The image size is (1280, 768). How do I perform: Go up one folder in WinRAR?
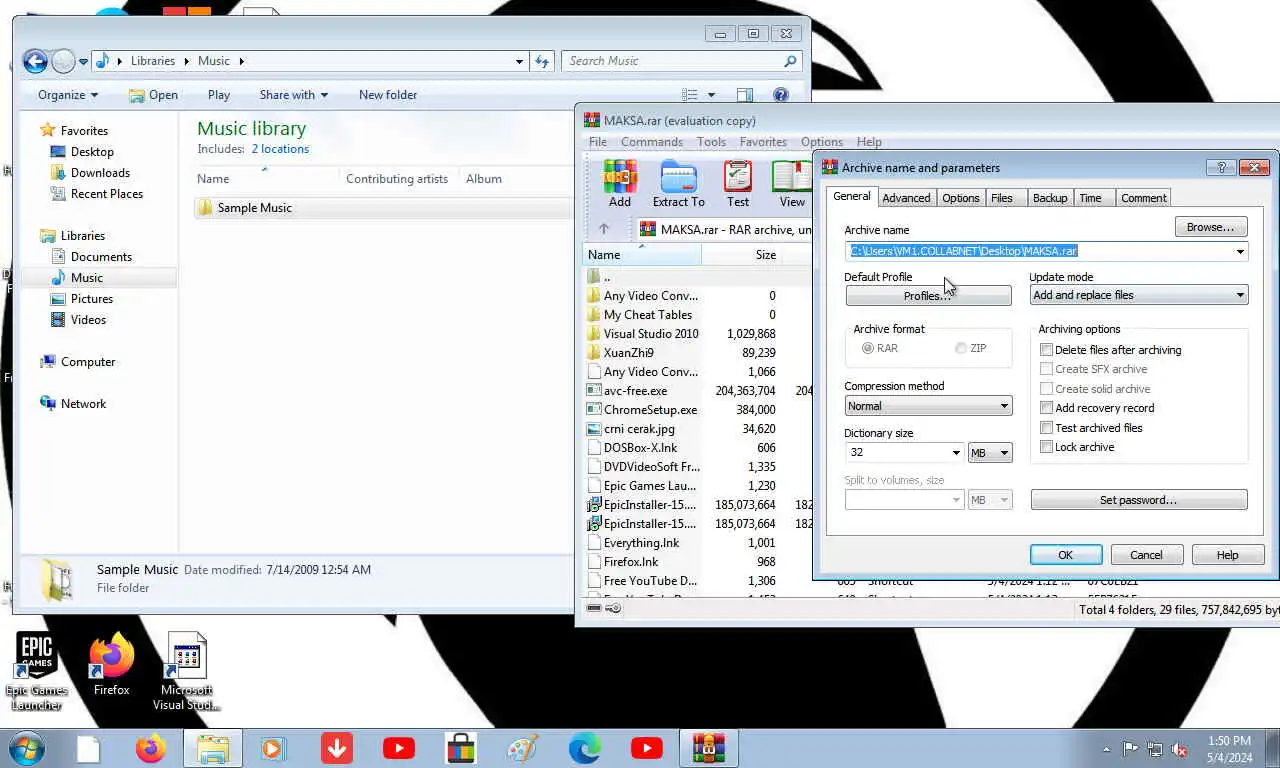point(603,229)
